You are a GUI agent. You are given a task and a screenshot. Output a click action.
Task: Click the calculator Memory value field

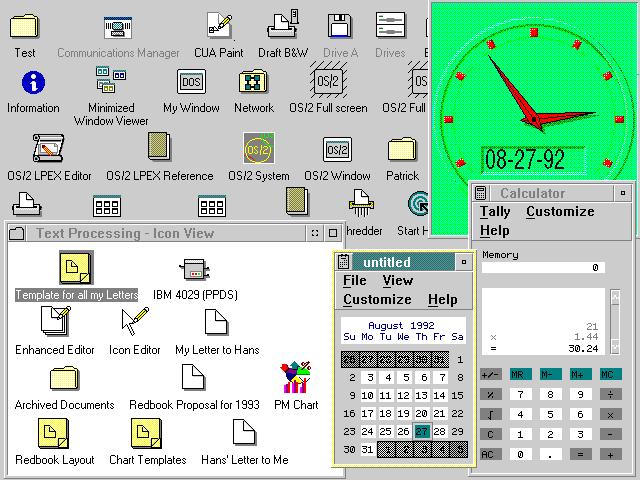point(543,267)
